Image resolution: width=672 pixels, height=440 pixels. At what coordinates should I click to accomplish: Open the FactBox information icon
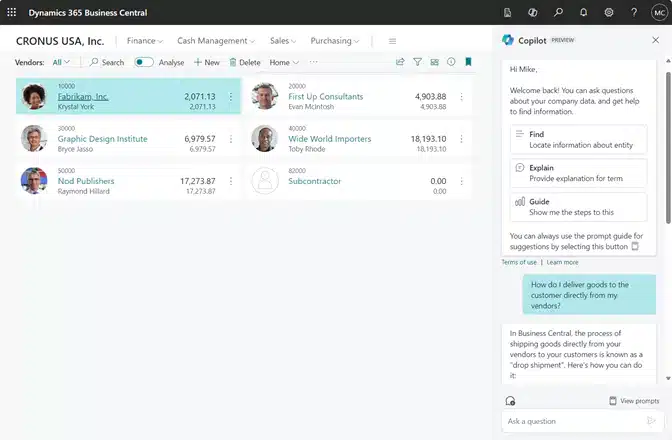[451, 62]
